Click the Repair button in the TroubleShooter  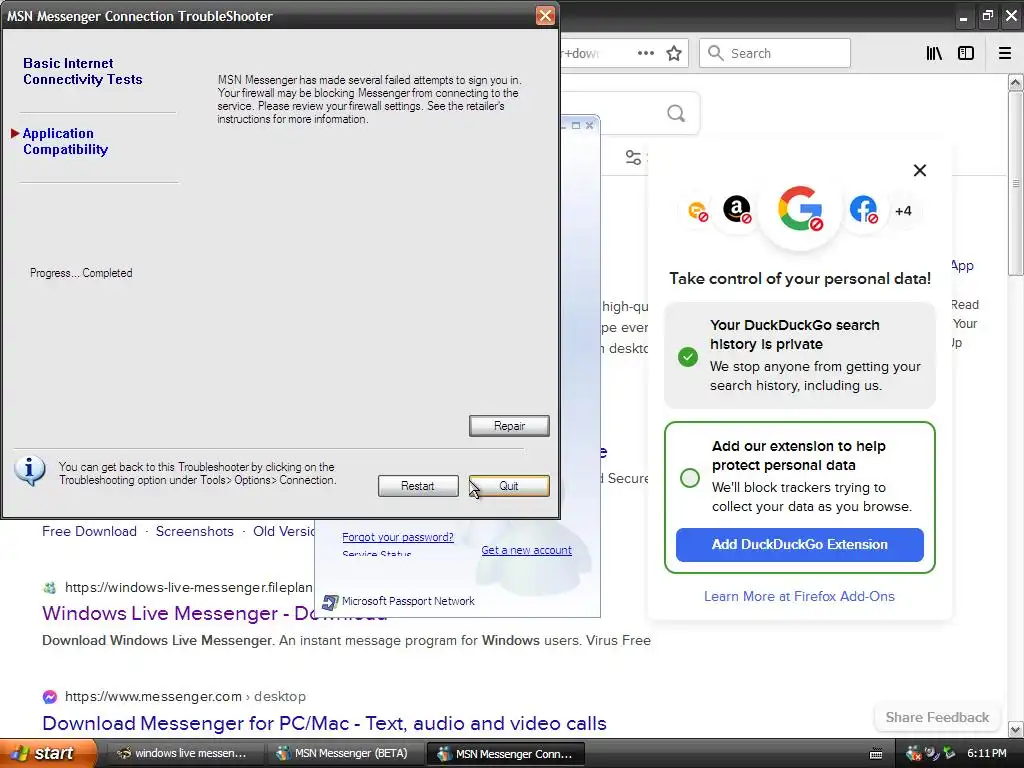(x=509, y=426)
